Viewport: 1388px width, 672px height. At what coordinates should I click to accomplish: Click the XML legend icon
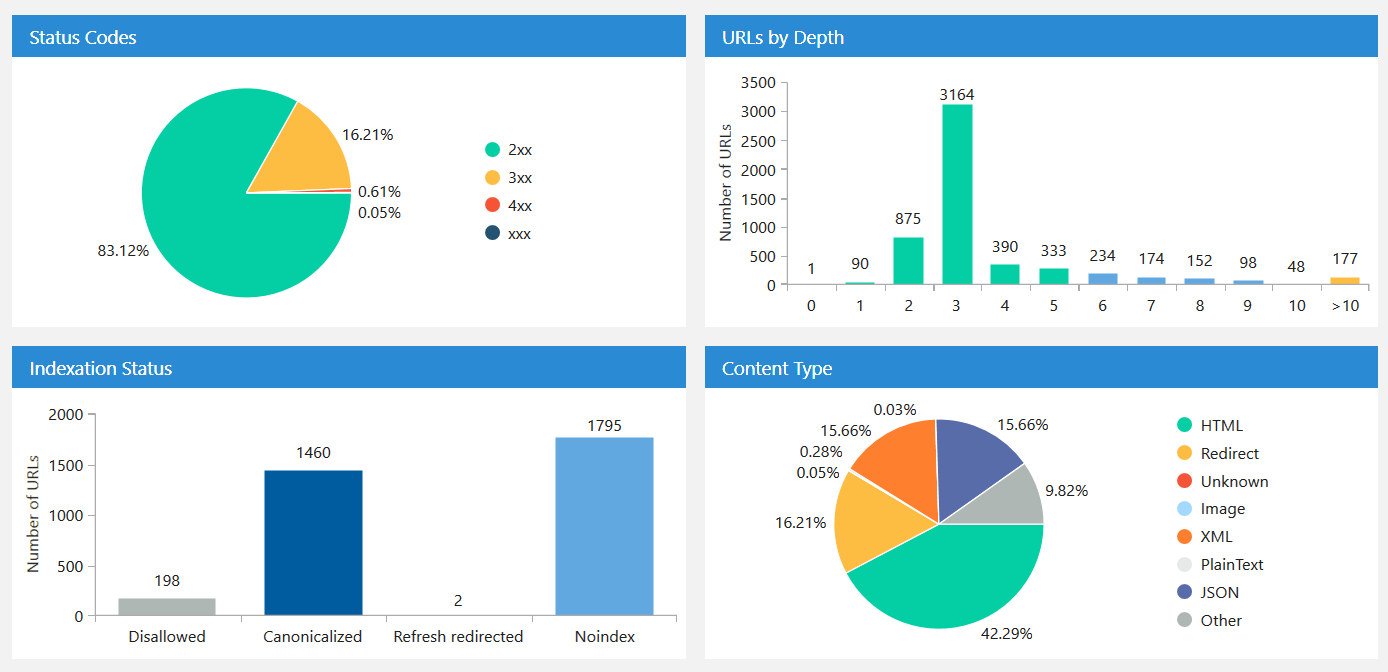[1185, 536]
